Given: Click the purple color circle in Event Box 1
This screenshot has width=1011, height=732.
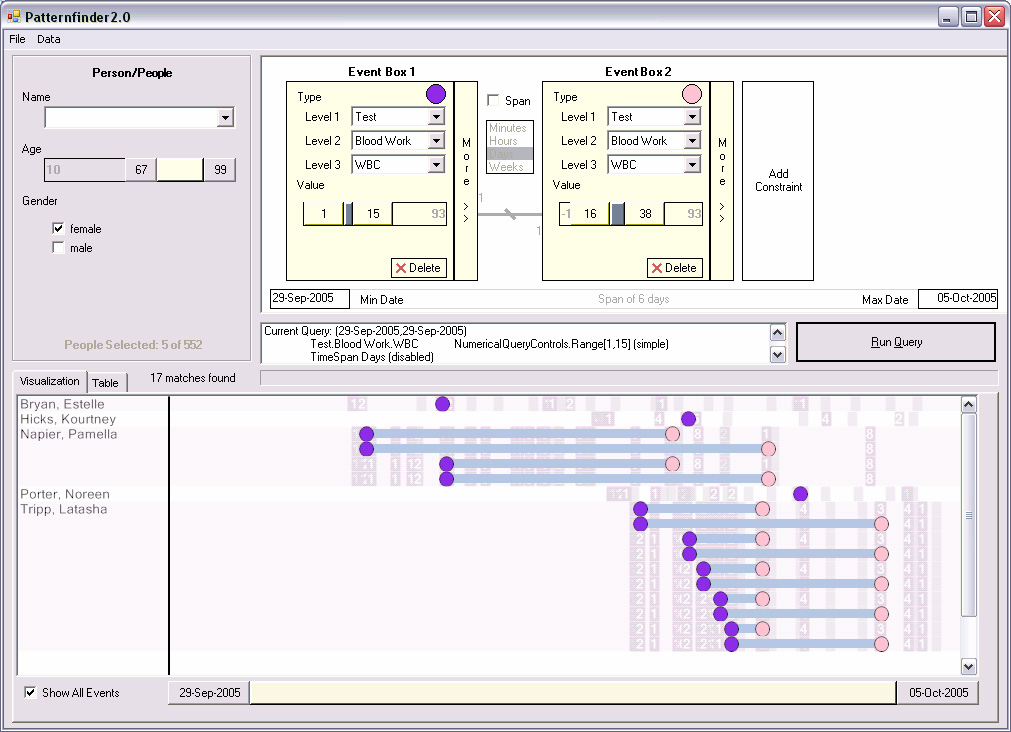Looking at the screenshot, I should 436,94.
